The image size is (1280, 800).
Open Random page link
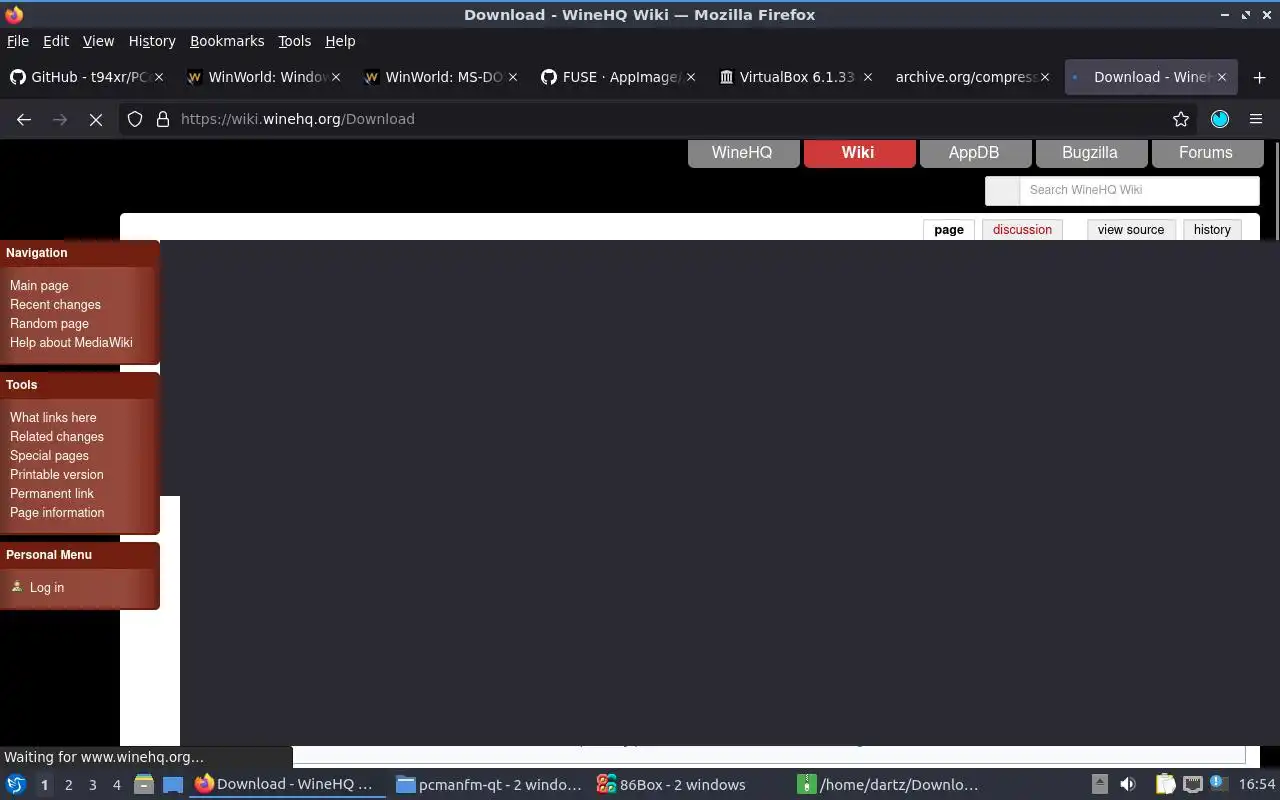coord(49,324)
